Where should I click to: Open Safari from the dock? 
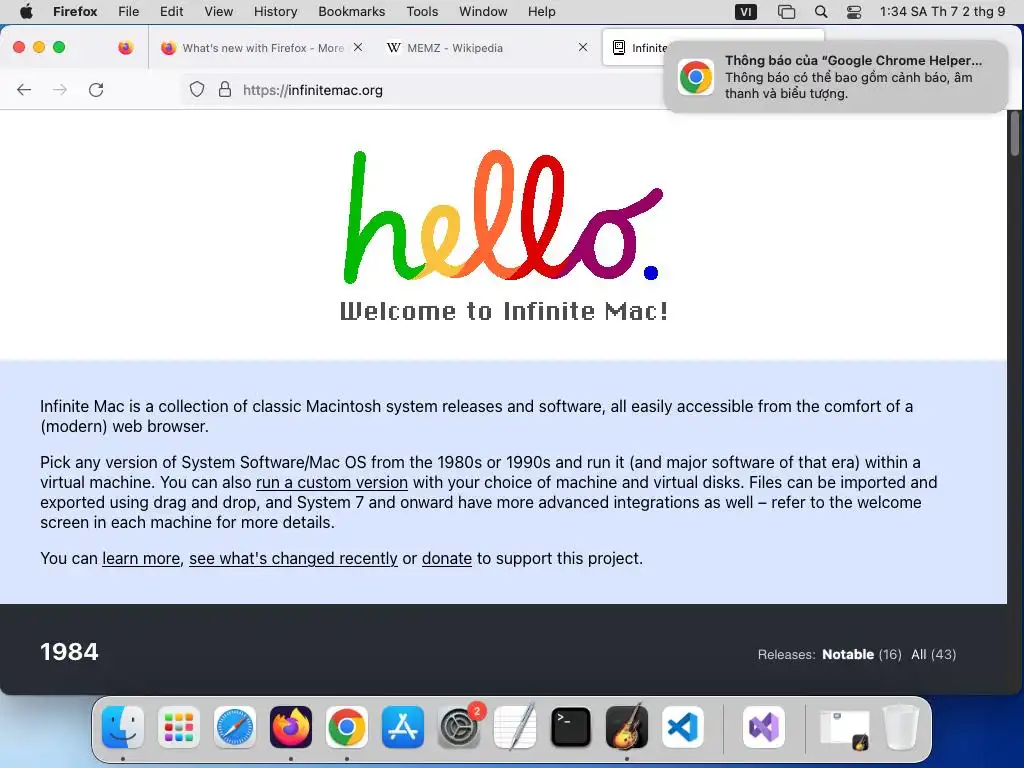pyautogui.click(x=234, y=727)
